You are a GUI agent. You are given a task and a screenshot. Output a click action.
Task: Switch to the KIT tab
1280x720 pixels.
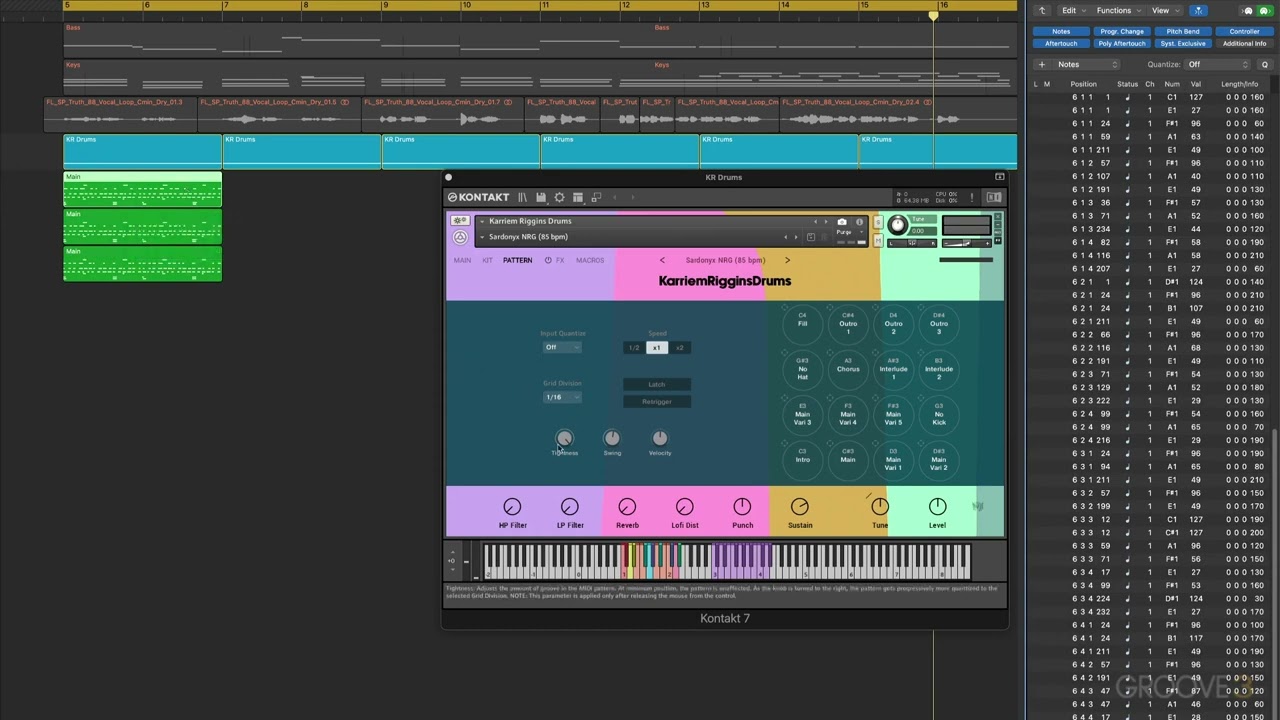(487, 260)
